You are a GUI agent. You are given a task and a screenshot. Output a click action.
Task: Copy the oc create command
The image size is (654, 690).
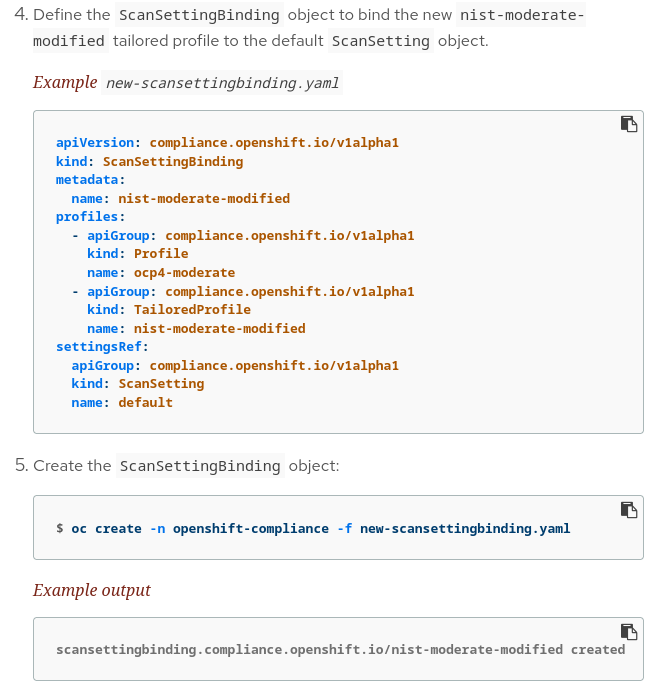click(628, 509)
